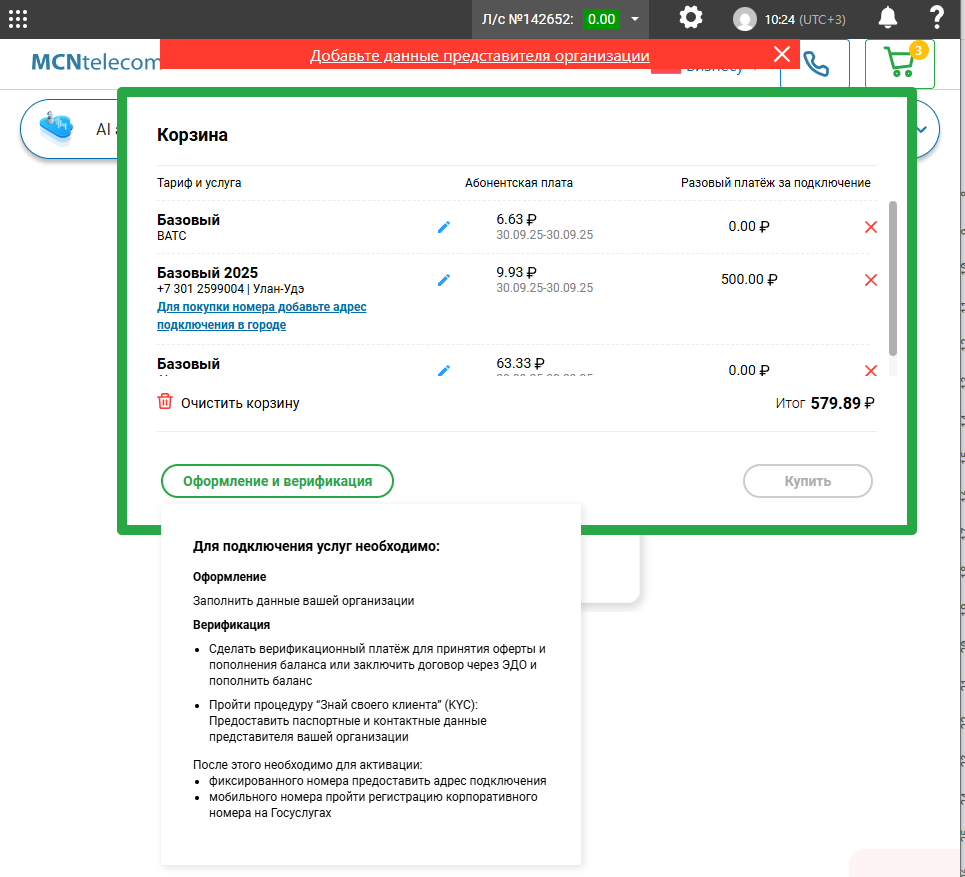
Task: Click the cart list scrollbar
Action: tap(892, 278)
